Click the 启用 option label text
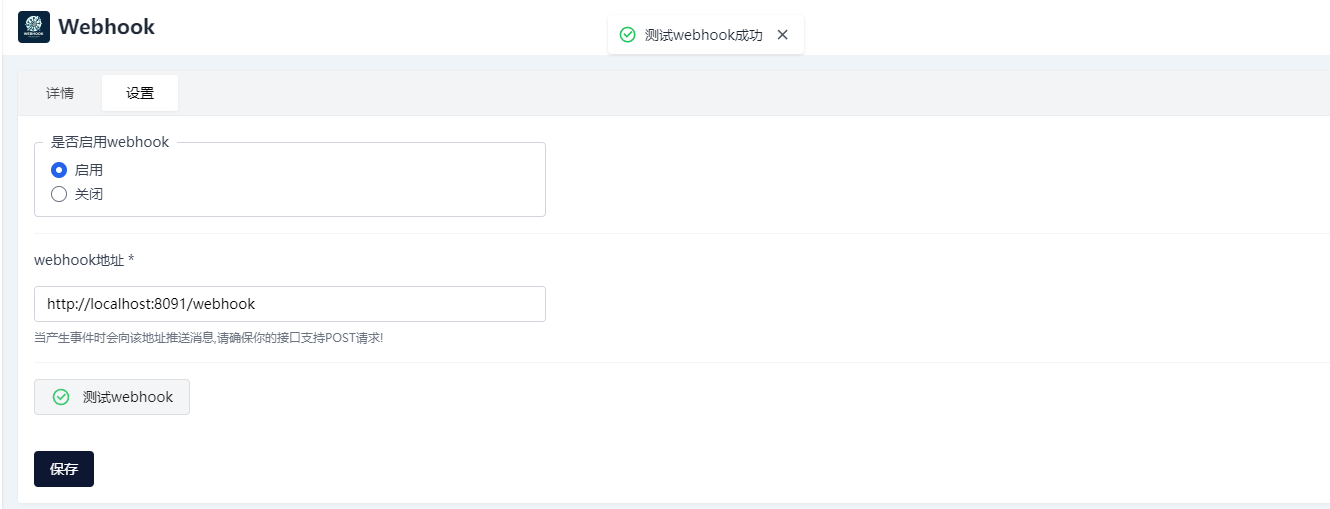 click(89, 170)
